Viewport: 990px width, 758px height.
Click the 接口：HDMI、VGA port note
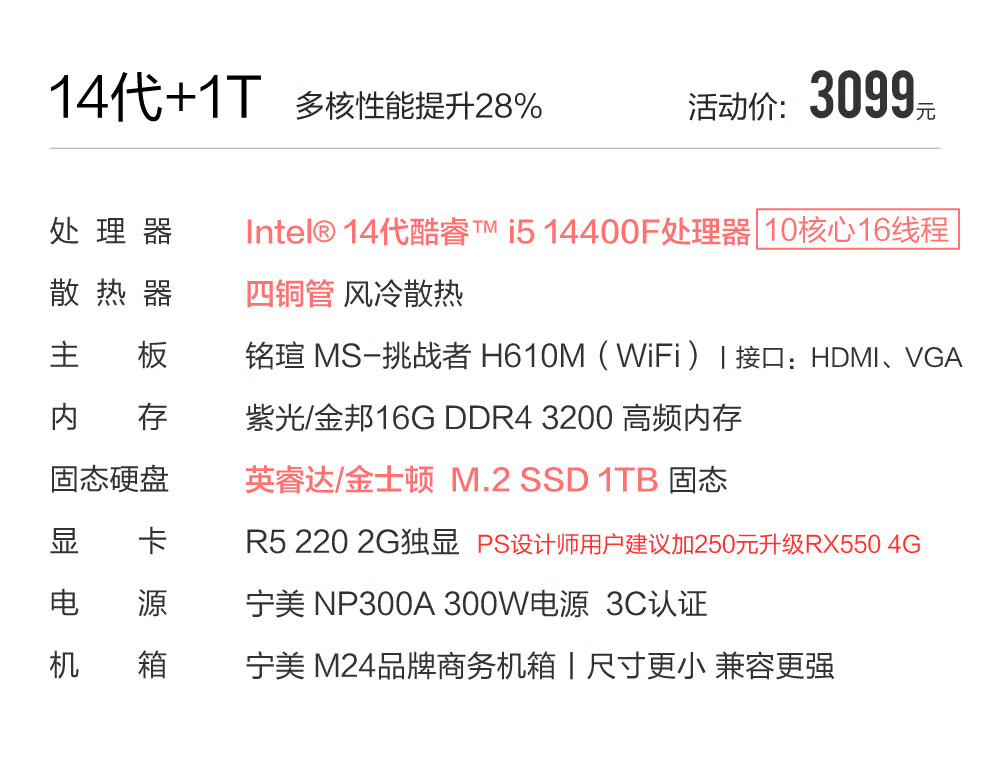[848, 357]
